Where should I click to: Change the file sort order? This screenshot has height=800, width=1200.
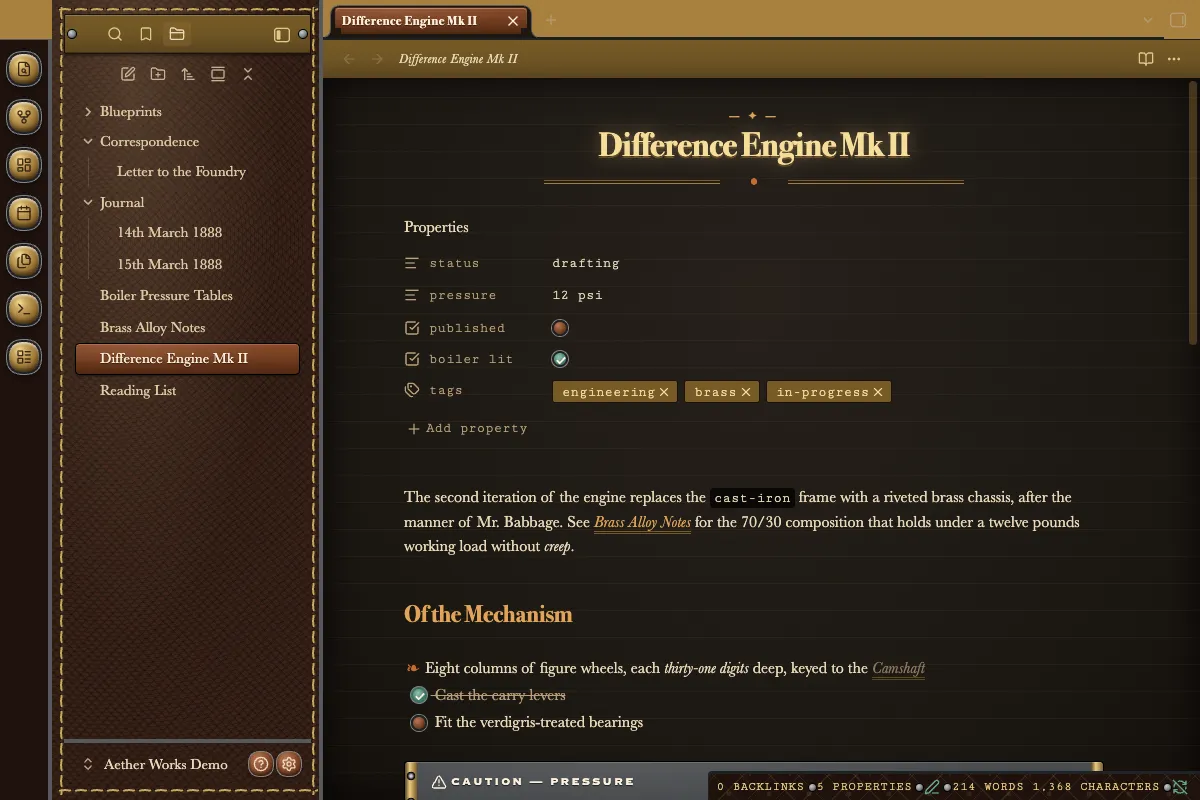pyautogui.click(x=188, y=74)
